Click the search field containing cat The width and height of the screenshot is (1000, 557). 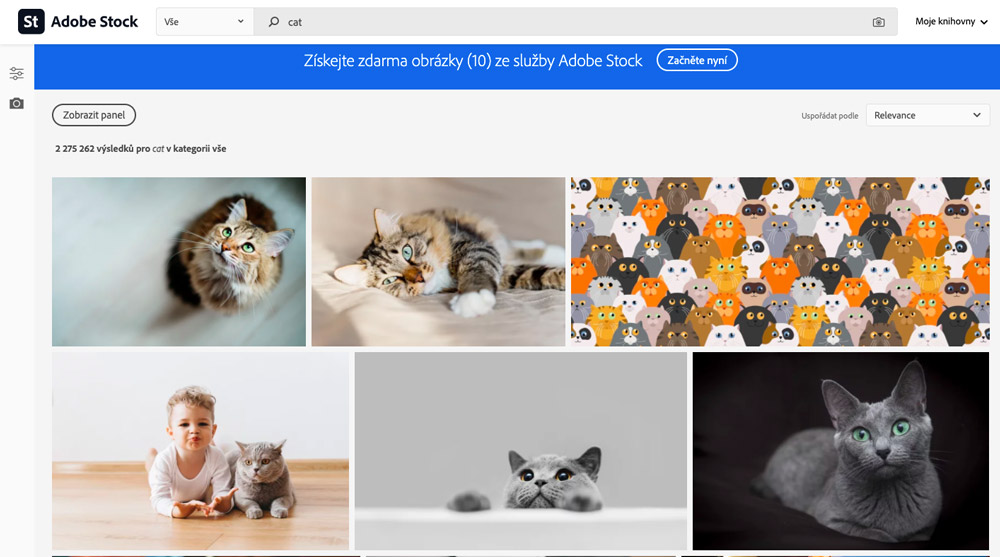[575, 22]
